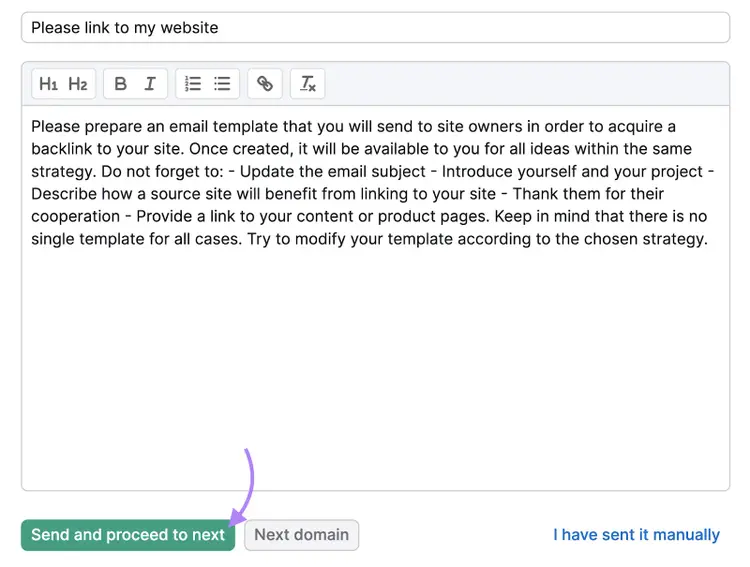The width and height of the screenshot is (750, 567).
Task: Place cursor after 'chosen strategy.' in body
Action: (x=709, y=239)
